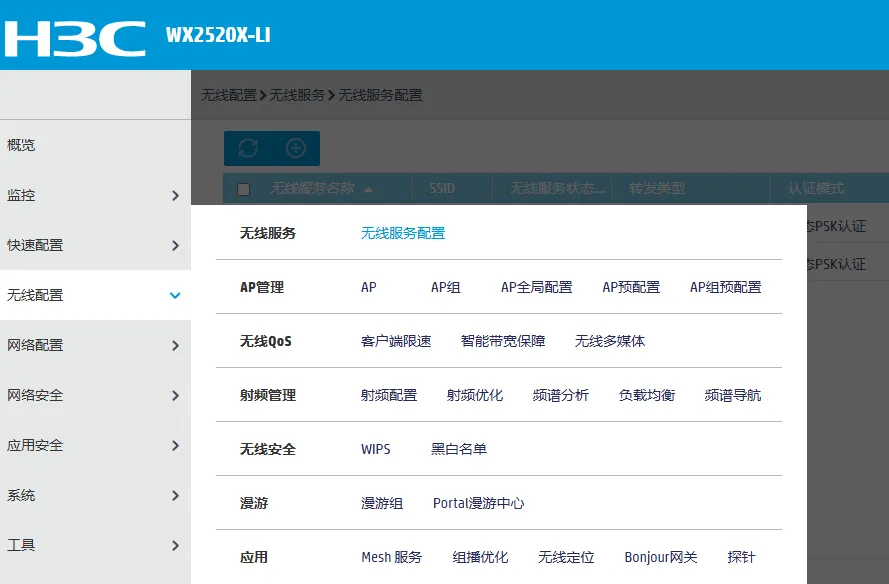Open the AP组预配置 link
Viewport: 889px width, 584px height.
725,287
